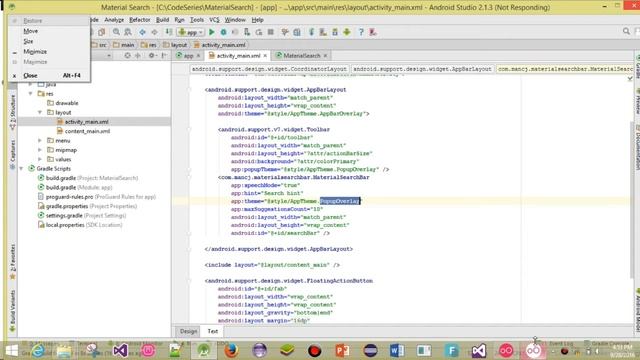This screenshot has width=640, height=360.
Task: Open the Tools menu
Action: point(197,20)
